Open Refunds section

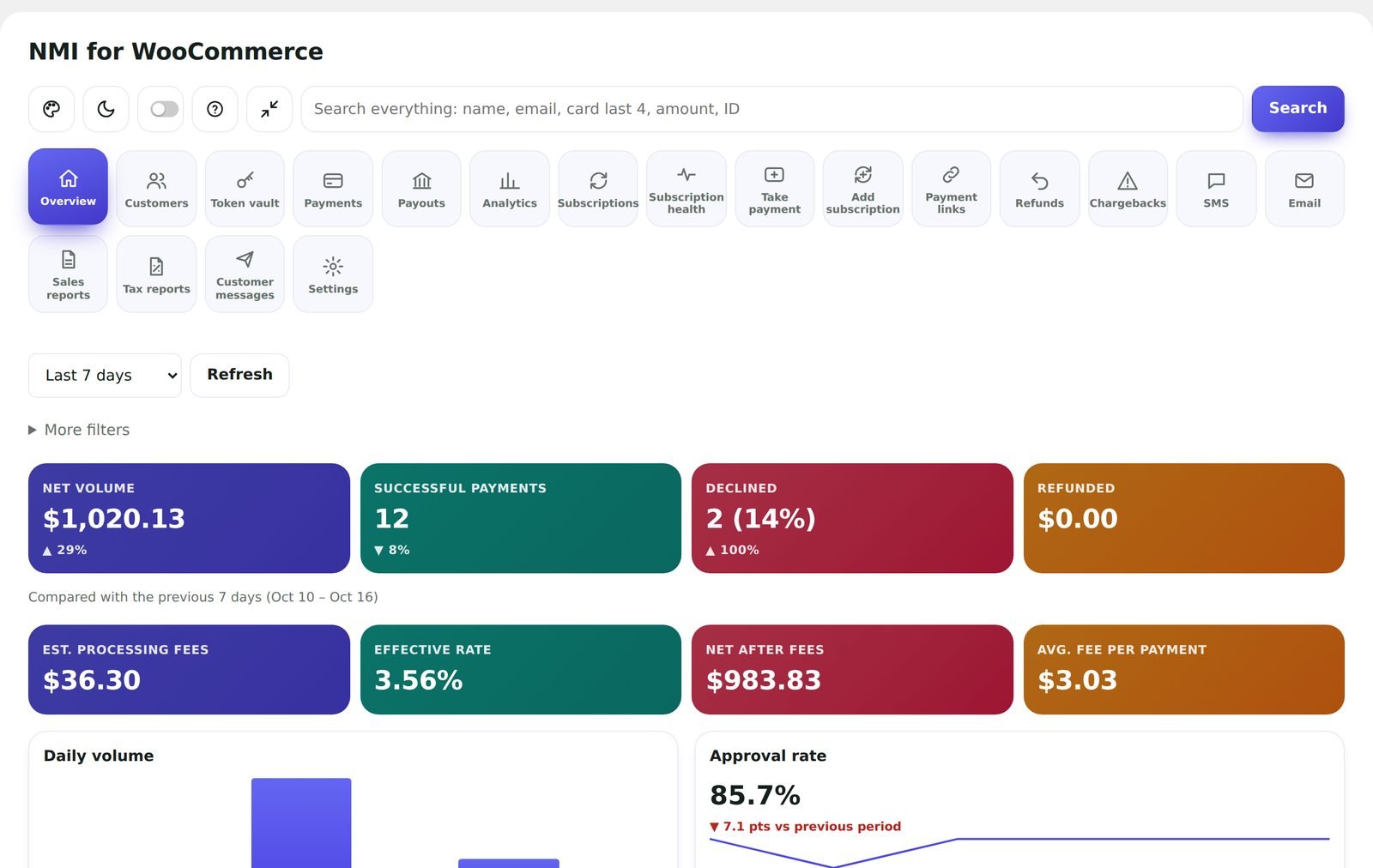[x=1040, y=189]
